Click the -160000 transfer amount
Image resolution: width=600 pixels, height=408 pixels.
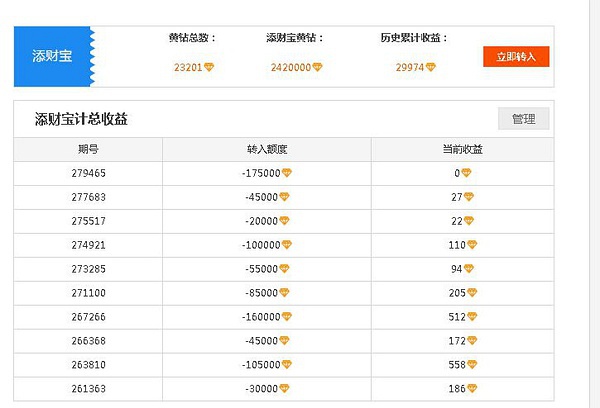pos(261,317)
